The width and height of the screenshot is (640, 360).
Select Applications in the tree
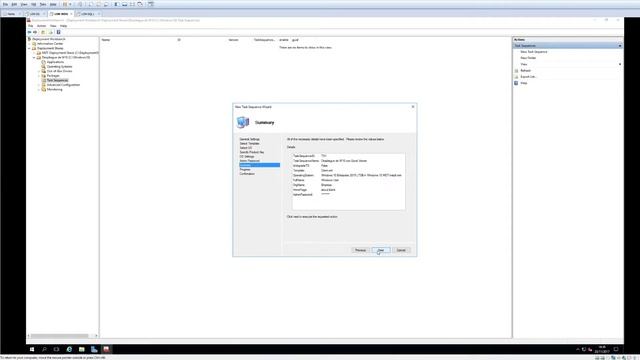point(56,62)
